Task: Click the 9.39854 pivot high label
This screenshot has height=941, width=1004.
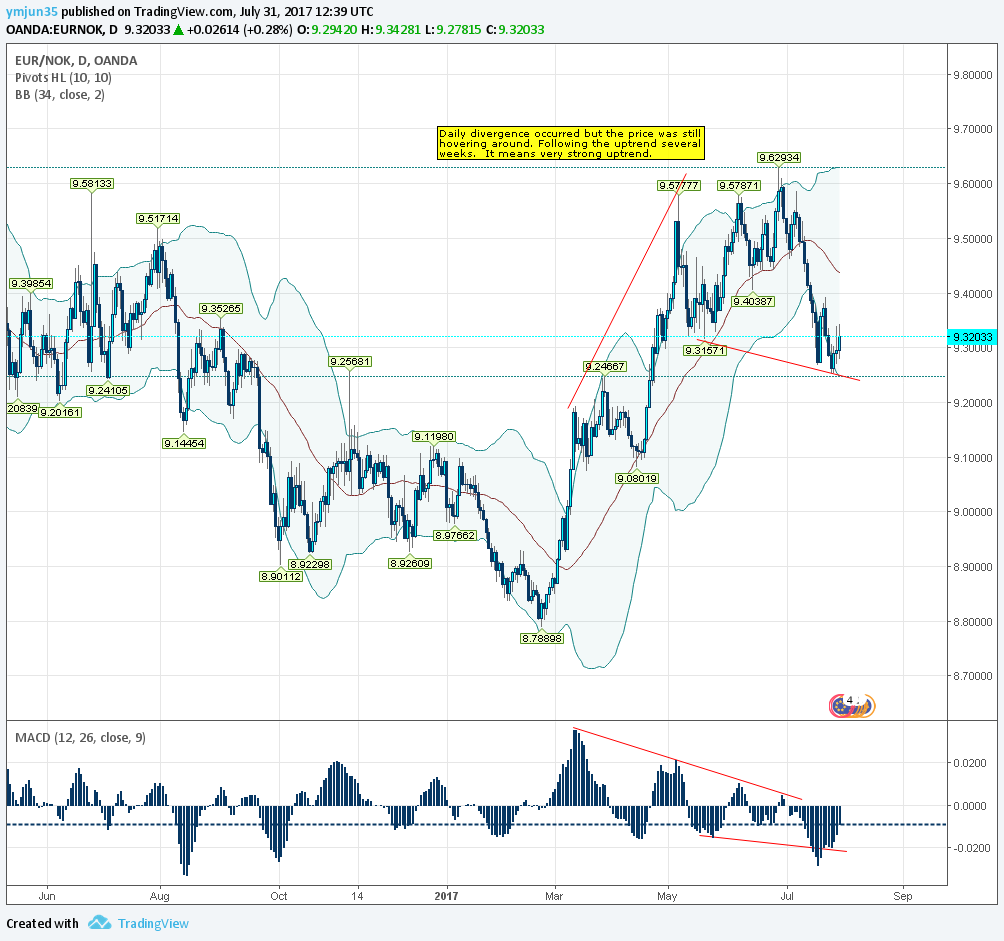Action: pyautogui.click(x=31, y=284)
